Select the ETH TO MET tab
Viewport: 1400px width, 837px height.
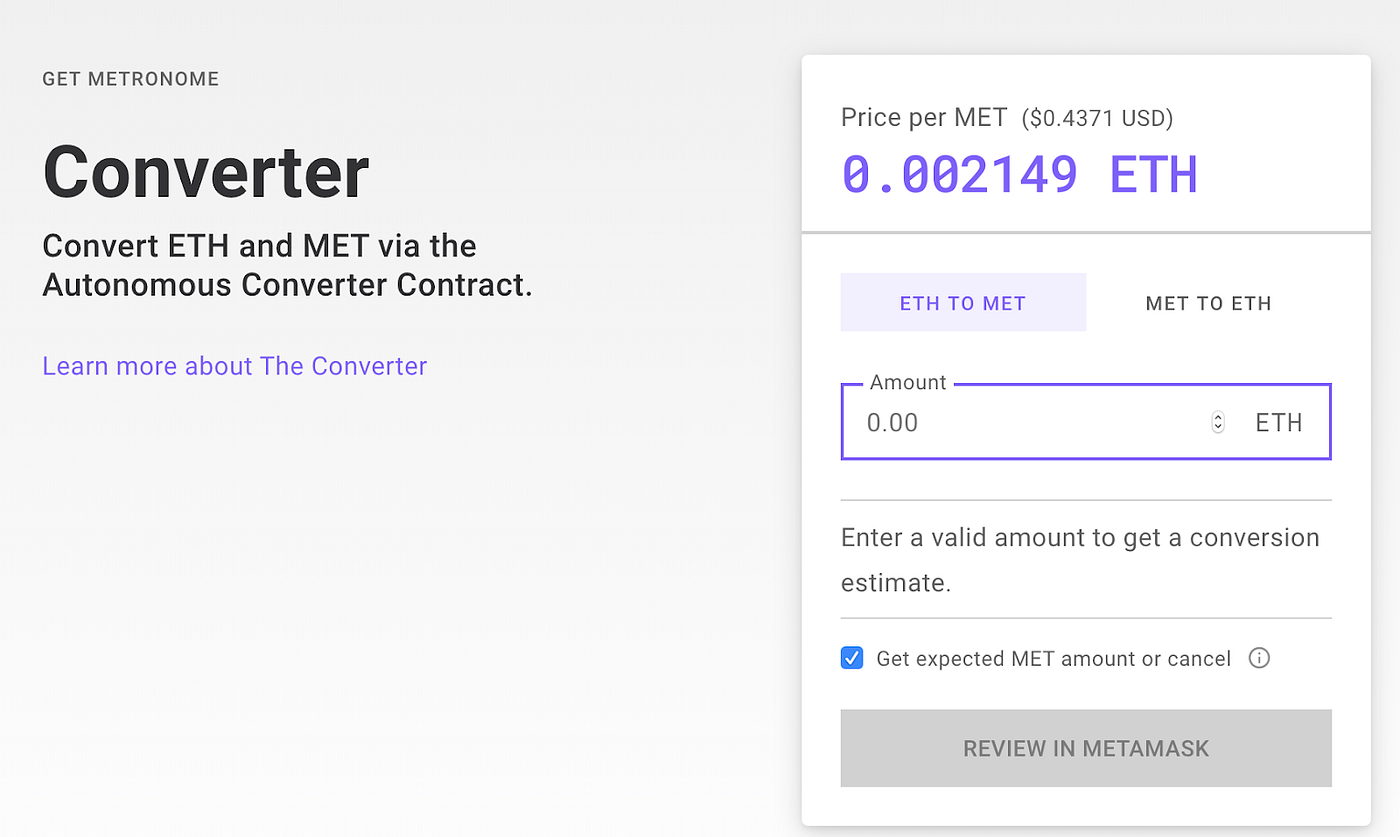963,303
